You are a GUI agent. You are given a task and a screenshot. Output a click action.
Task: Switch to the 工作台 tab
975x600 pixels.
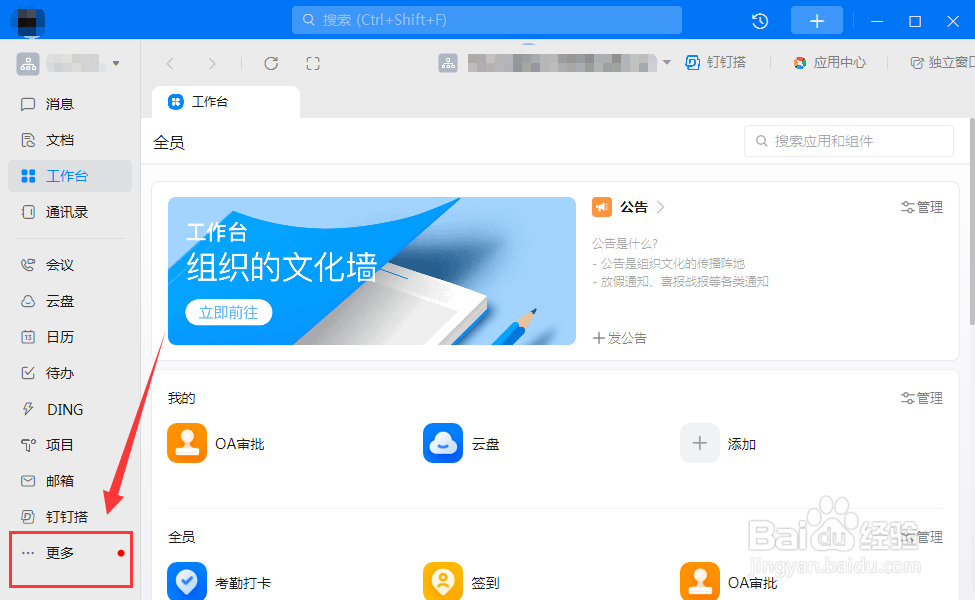[226, 102]
